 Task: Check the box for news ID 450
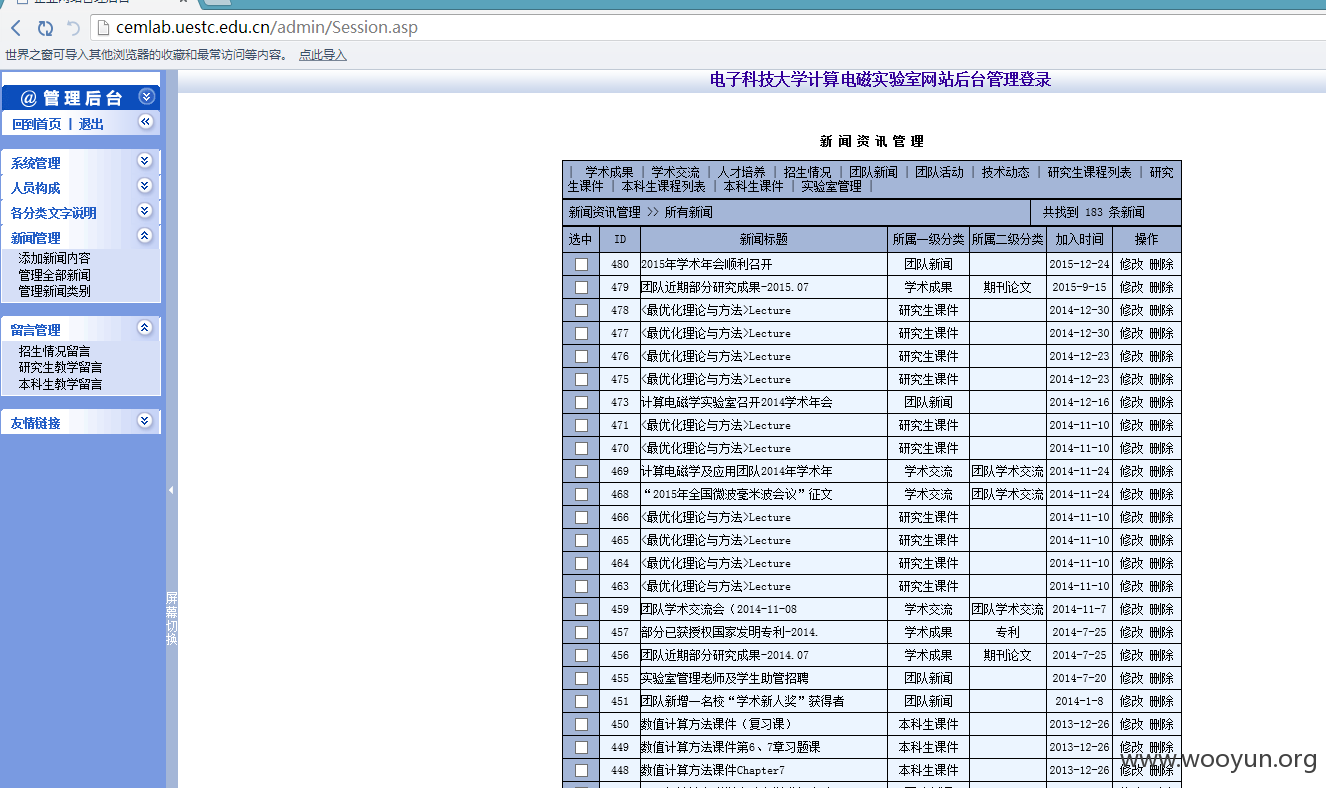tap(581, 724)
